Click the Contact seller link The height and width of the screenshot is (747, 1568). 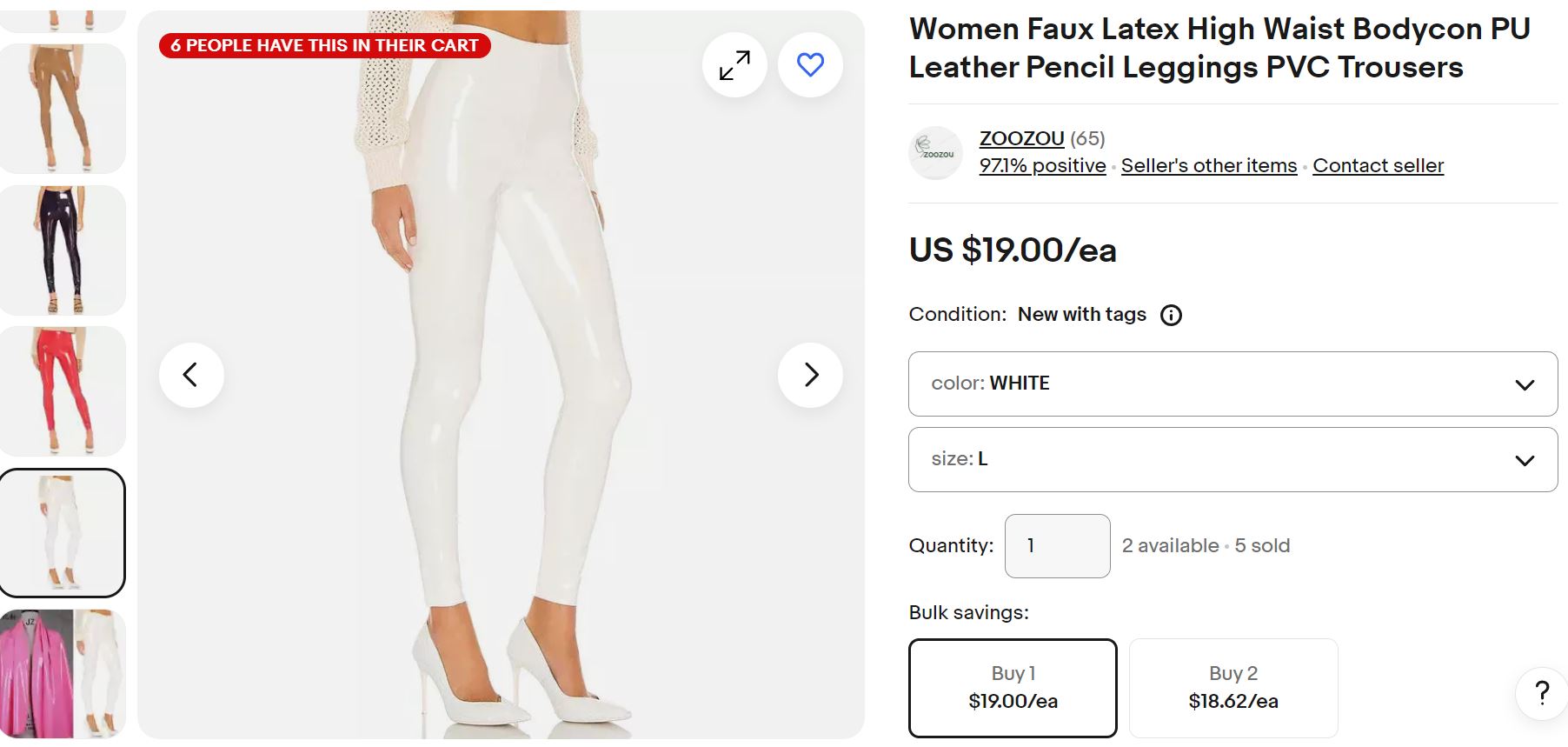(1378, 166)
